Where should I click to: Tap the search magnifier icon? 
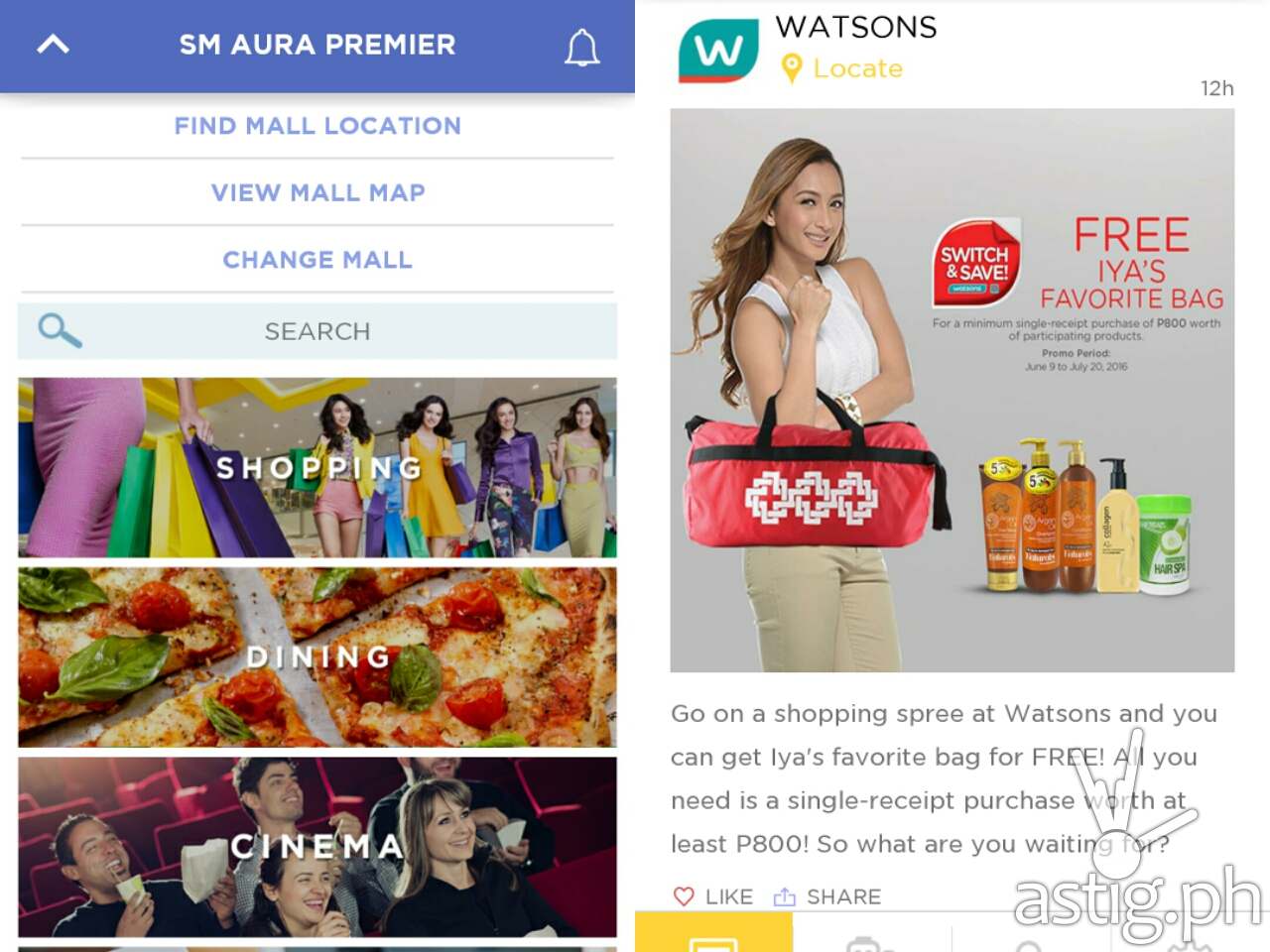click(x=60, y=330)
